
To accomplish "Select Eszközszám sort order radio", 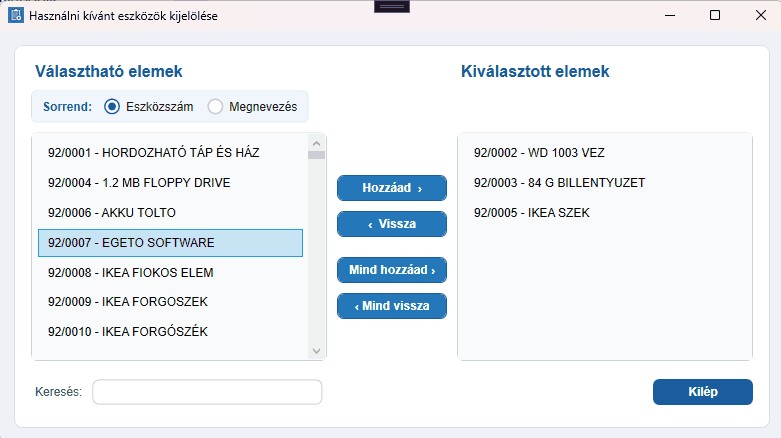I will 112,107.
